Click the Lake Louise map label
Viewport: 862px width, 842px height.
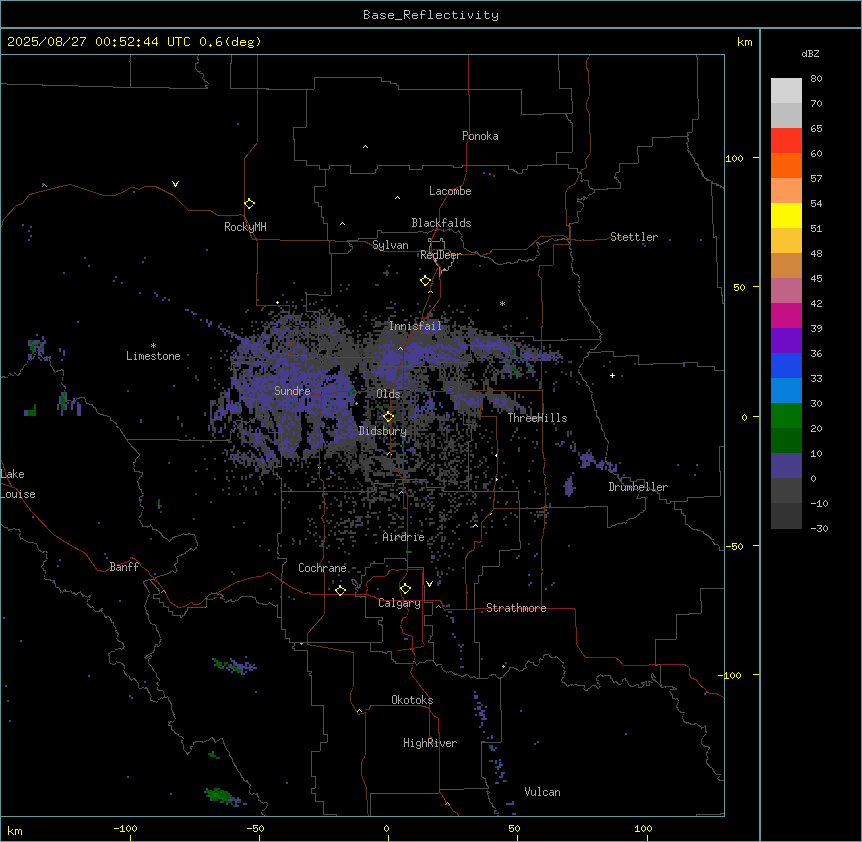pyautogui.click(x=18, y=484)
